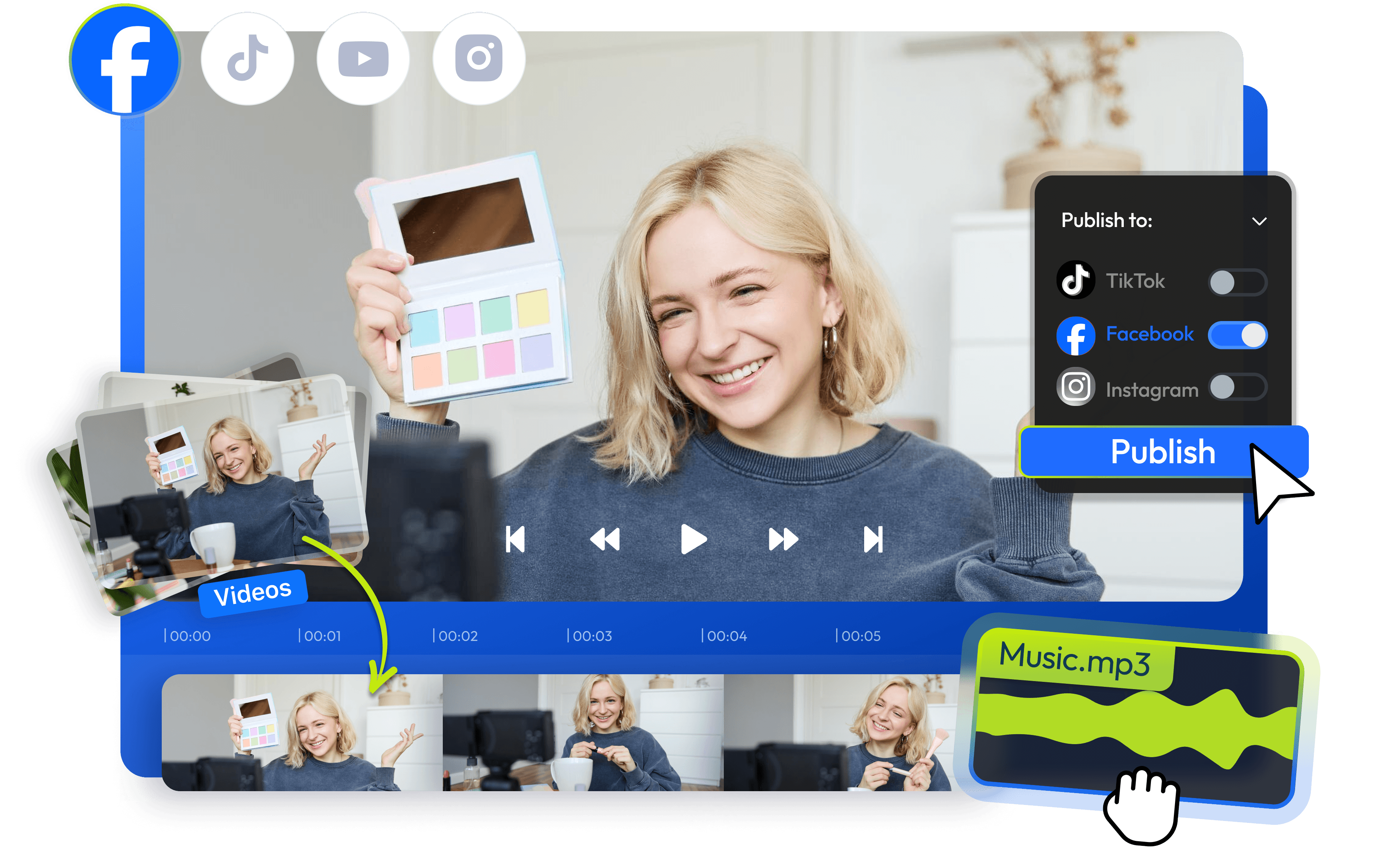Select the TikTok text label
This screenshot has height=868, width=1388.
(1135, 281)
